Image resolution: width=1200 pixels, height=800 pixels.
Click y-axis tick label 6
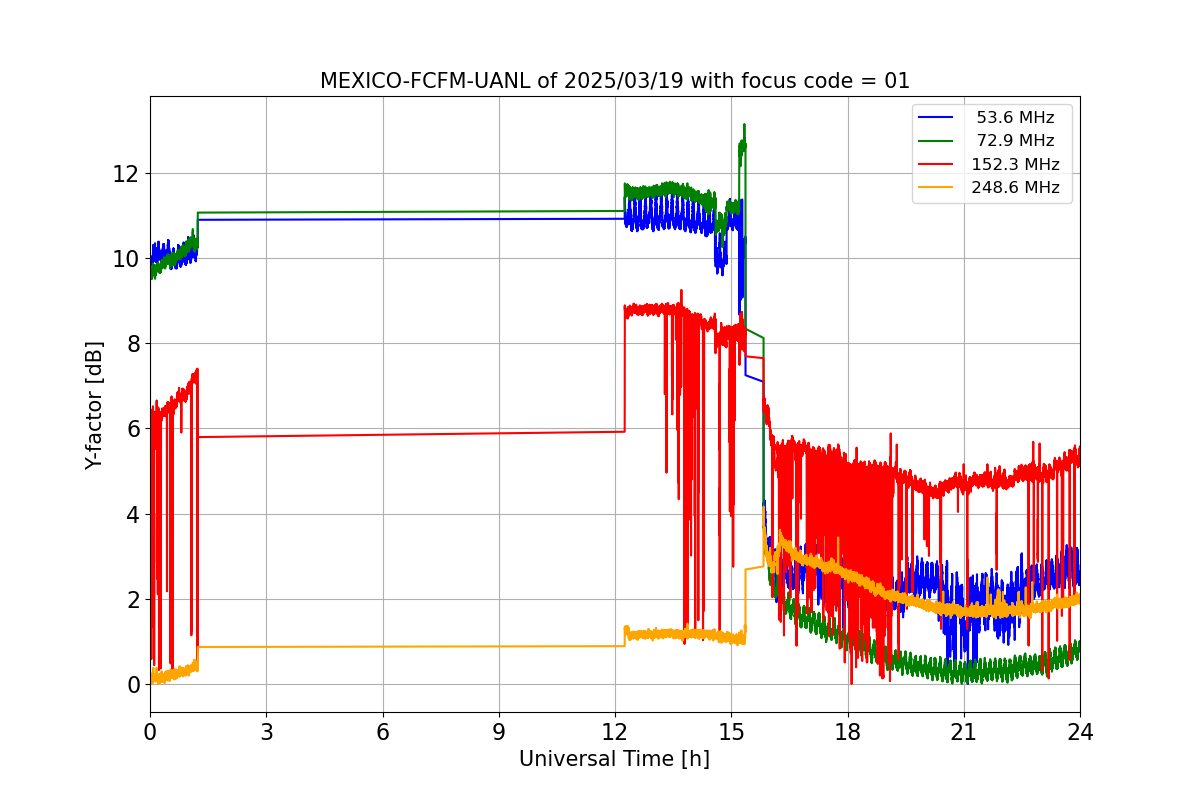coord(133,429)
